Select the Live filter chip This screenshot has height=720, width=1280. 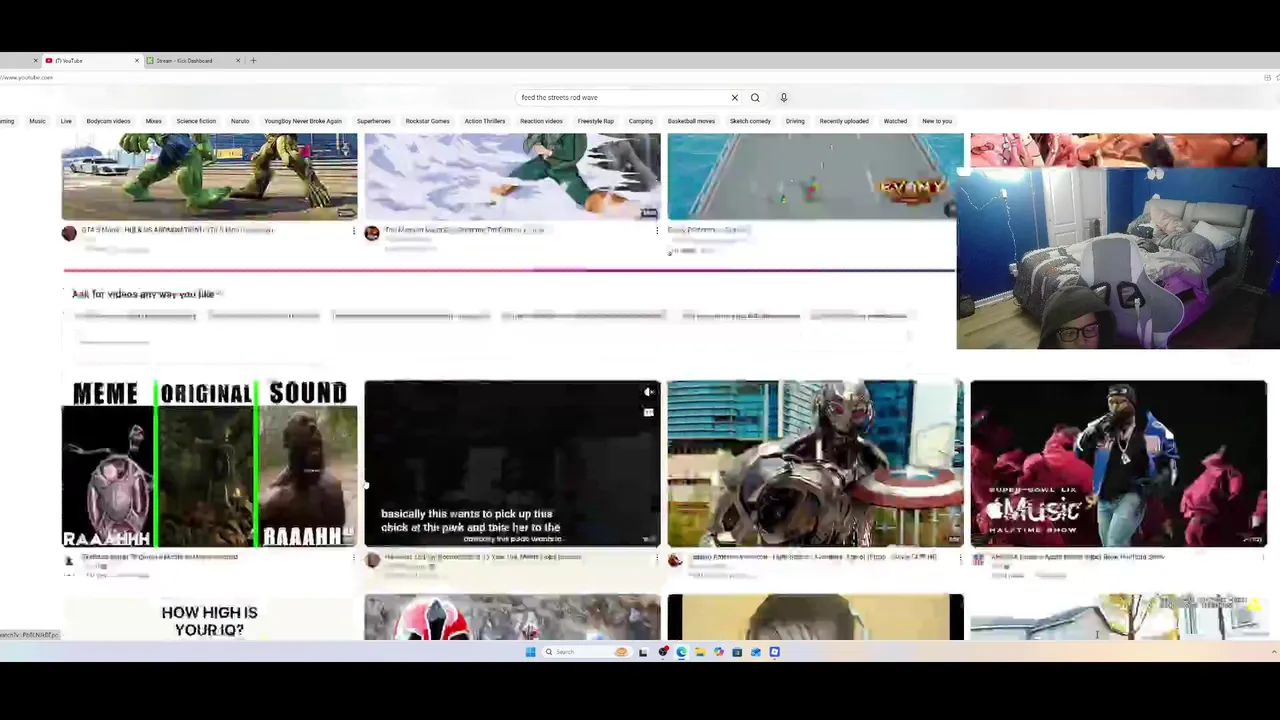[66, 121]
